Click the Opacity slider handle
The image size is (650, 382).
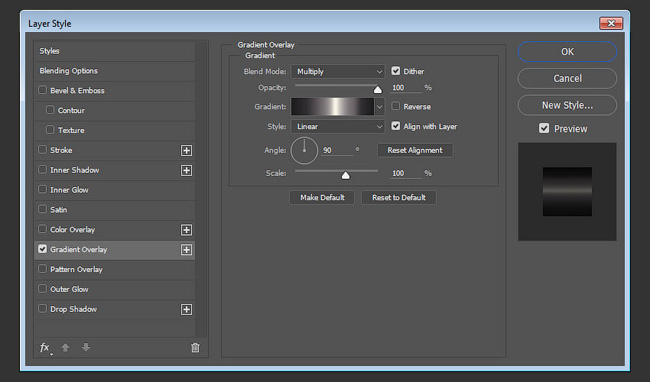point(378,89)
